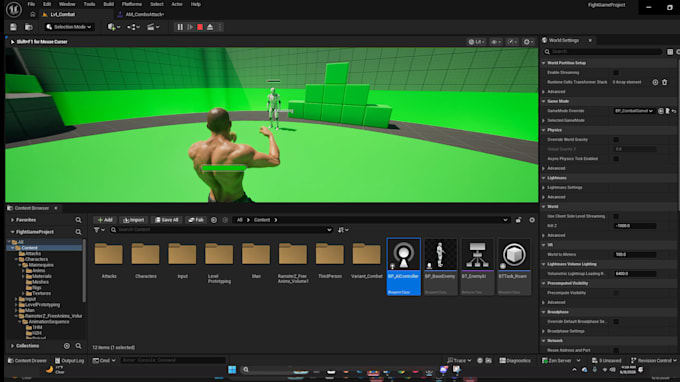The image size is (680, 382).
Task: Toggle Async Physics Tick Enabled checkbox
Action: point(616,159)
